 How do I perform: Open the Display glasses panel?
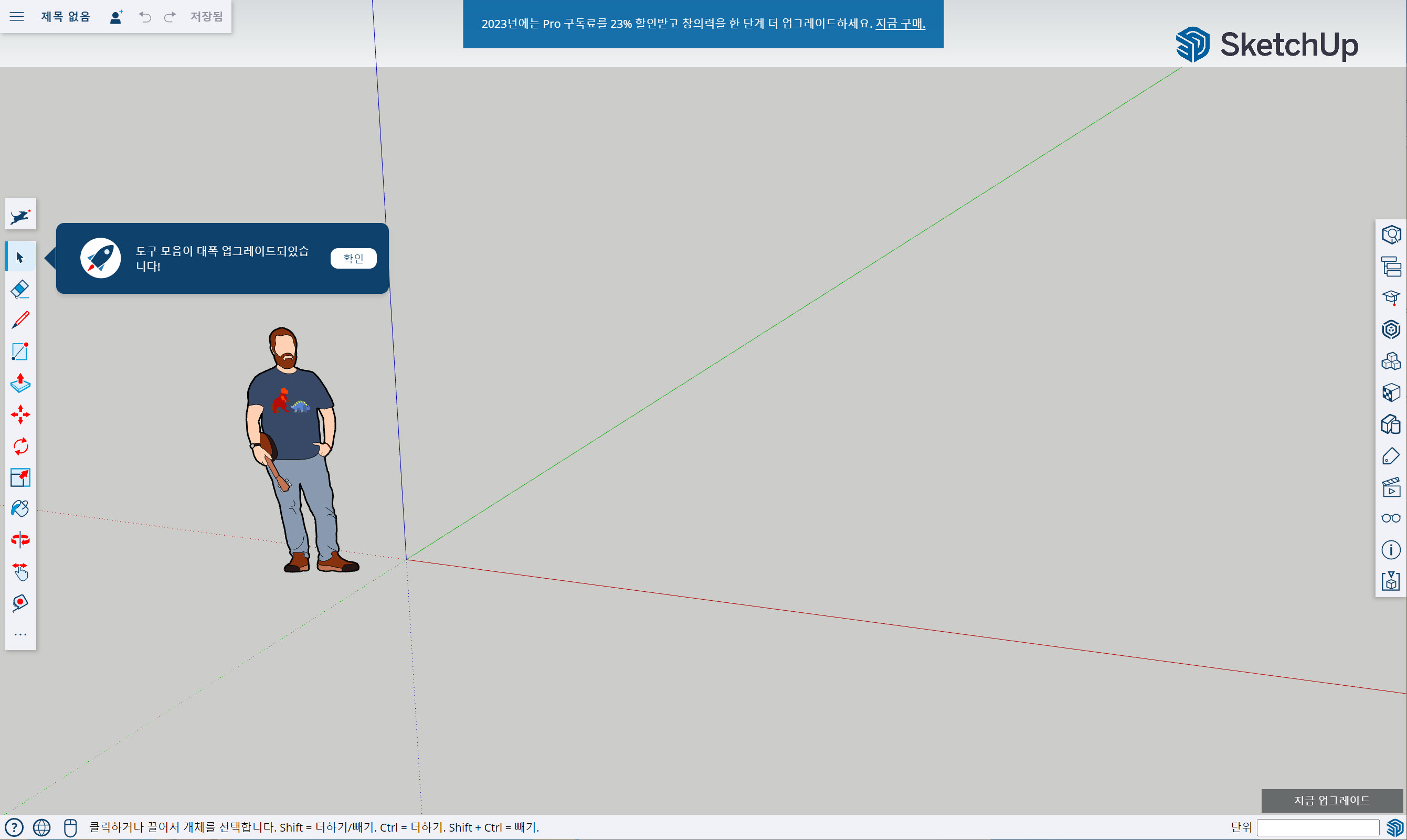[1391, 518]
